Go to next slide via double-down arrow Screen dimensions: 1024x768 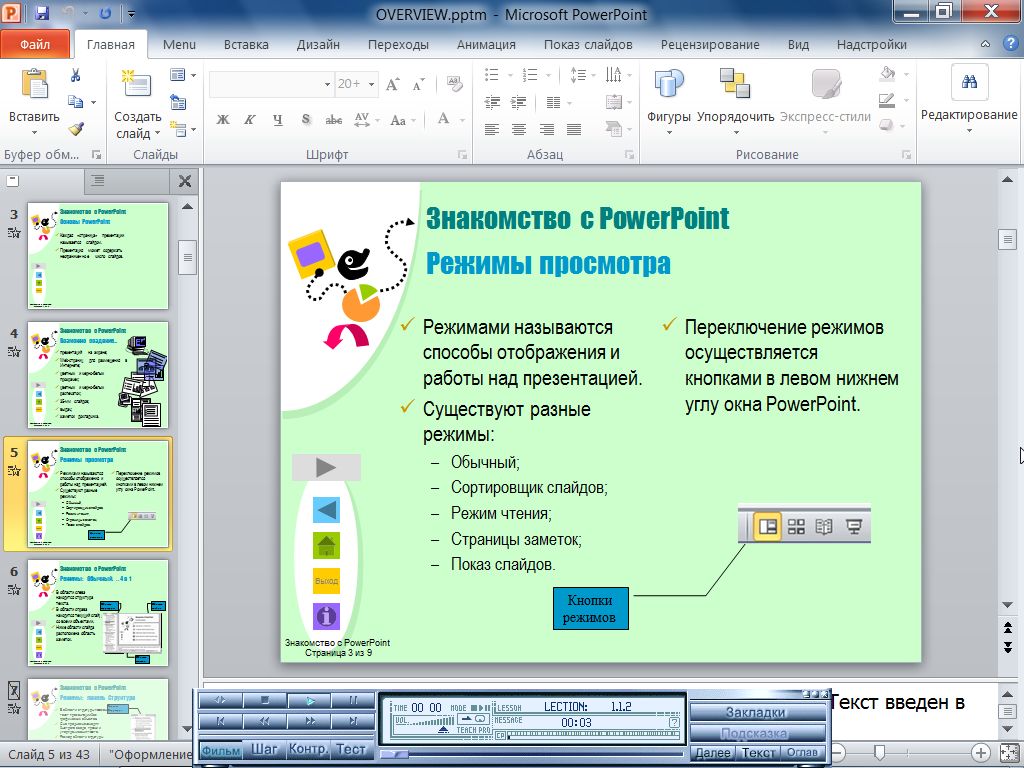point(1008,647)
